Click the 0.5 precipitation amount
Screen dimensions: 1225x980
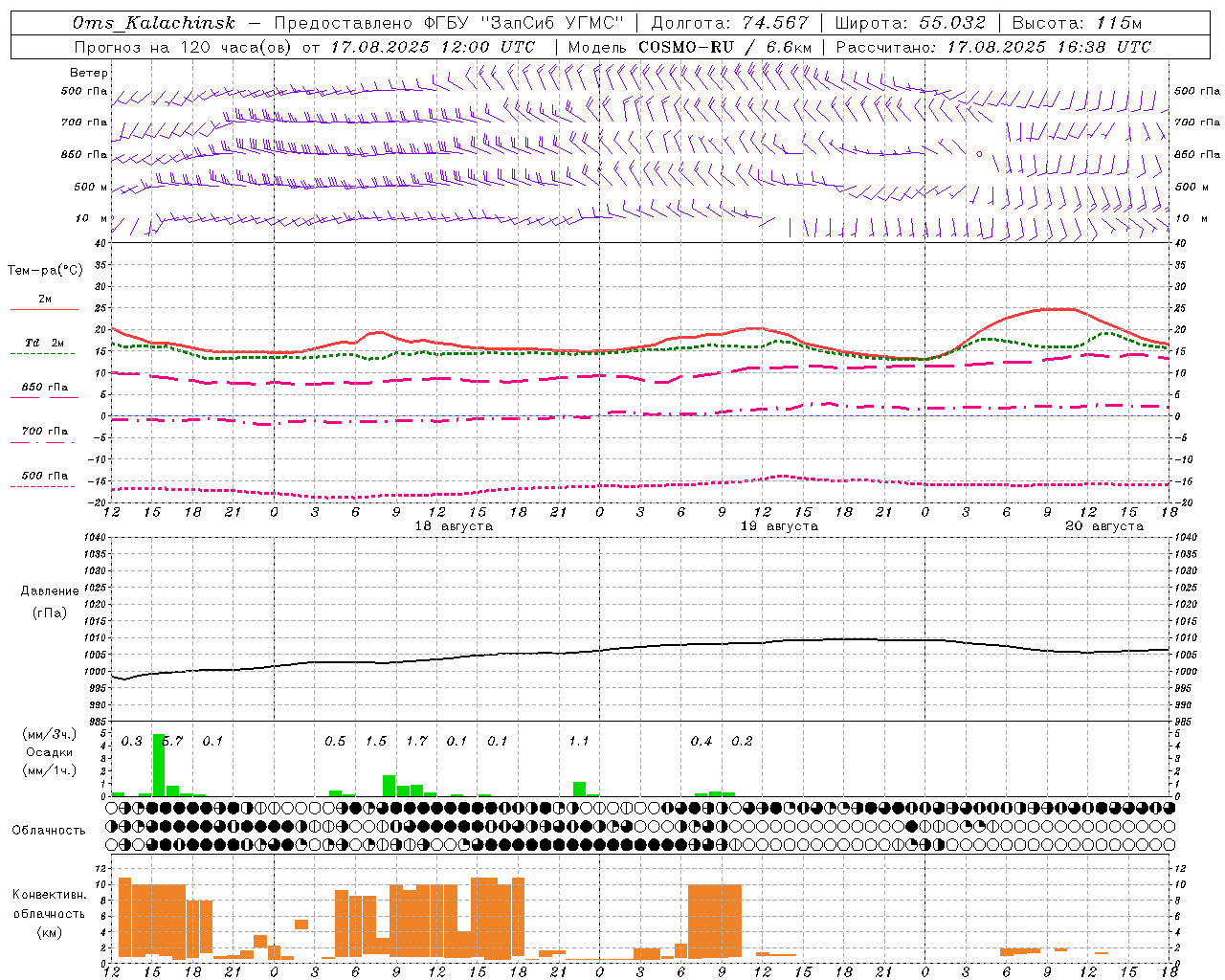[x=335, y=742]
